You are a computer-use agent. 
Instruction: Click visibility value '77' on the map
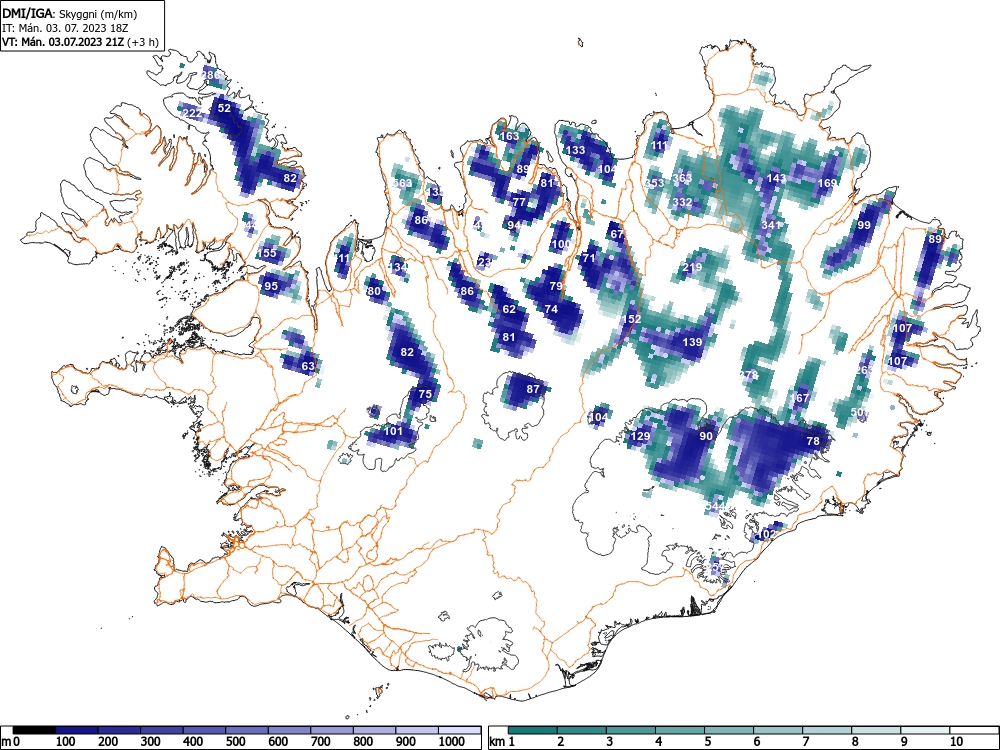[519, 202]
